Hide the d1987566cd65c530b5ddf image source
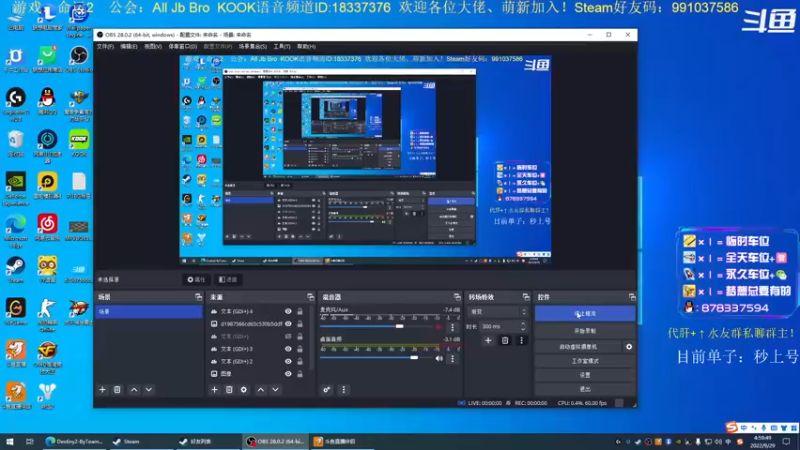The height and width of the screenshot is (450, 800). click(288, 323)
